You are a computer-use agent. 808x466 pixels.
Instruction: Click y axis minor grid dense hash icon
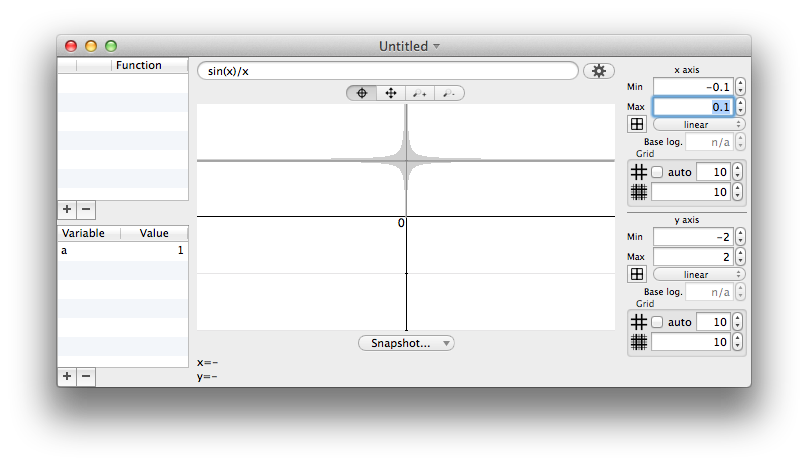[638, 342]
